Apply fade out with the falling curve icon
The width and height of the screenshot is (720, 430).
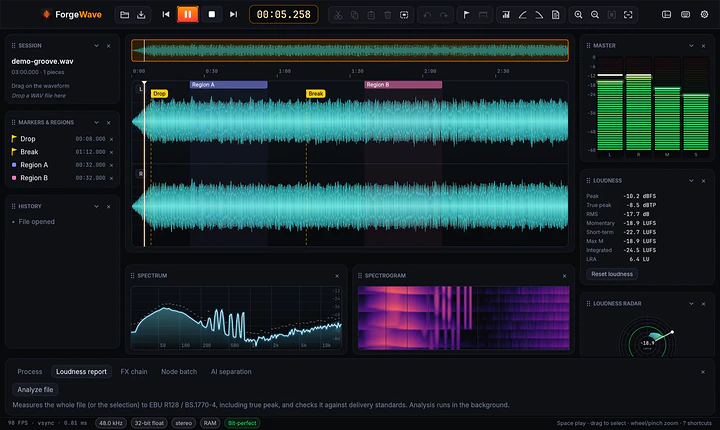click(x=539, y=15)
